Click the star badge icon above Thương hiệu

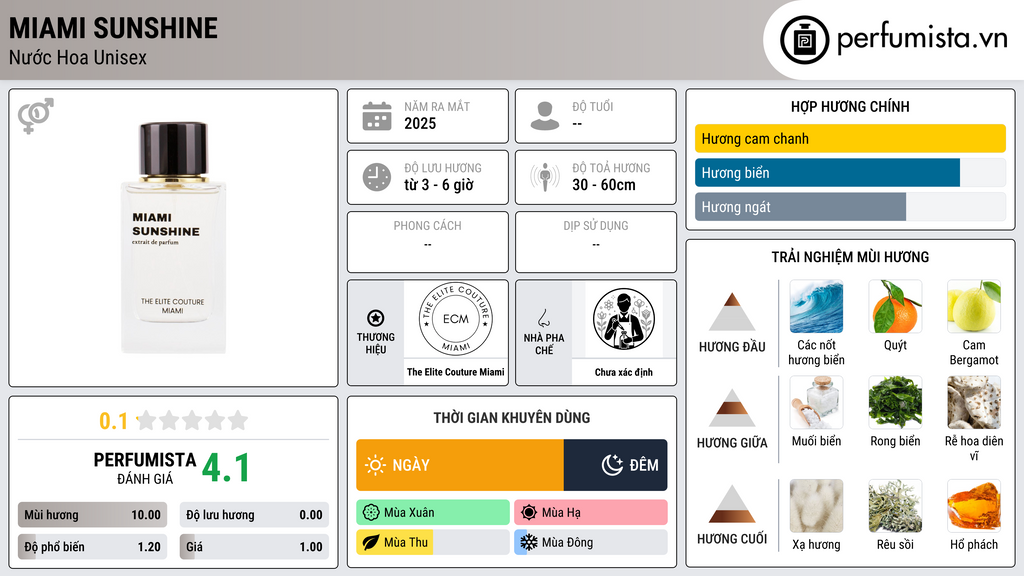[376, 318]
